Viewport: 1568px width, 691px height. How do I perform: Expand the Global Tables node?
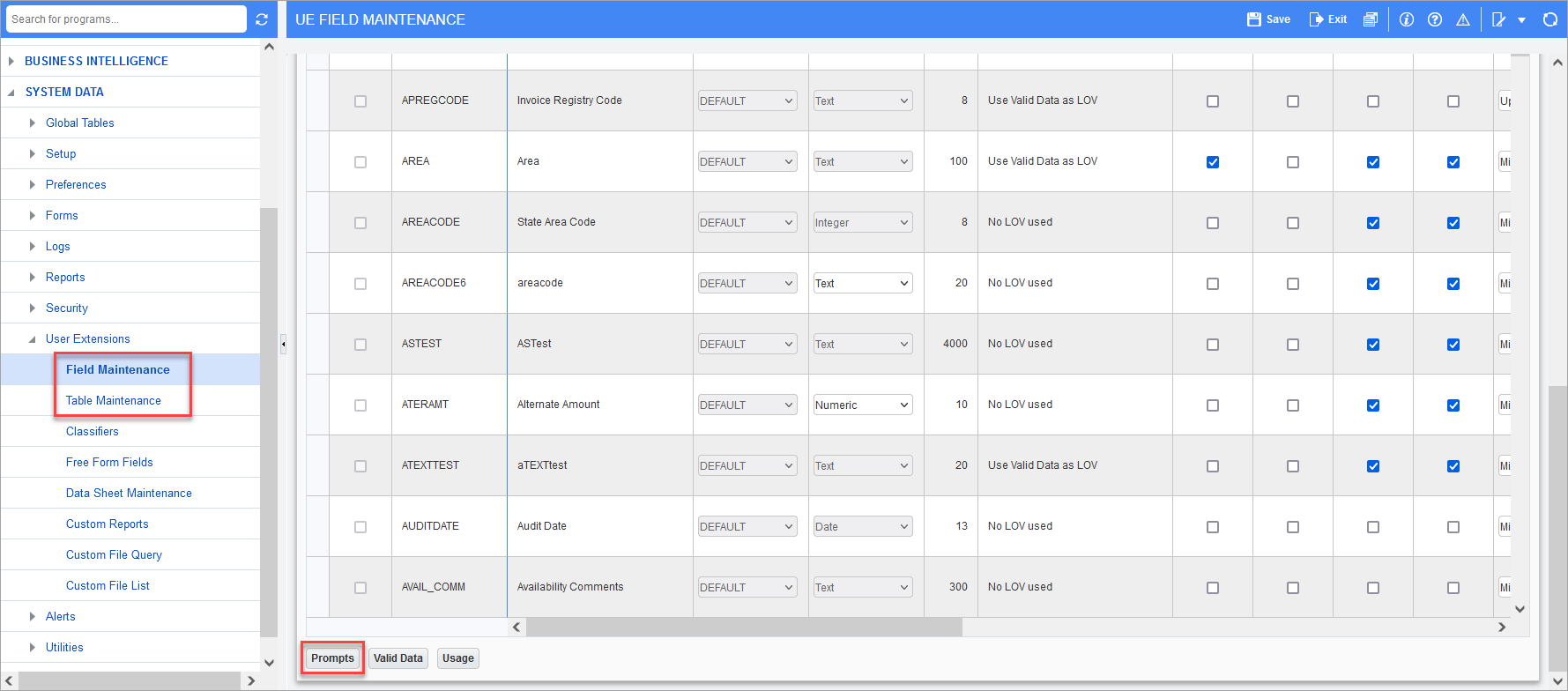33,123
